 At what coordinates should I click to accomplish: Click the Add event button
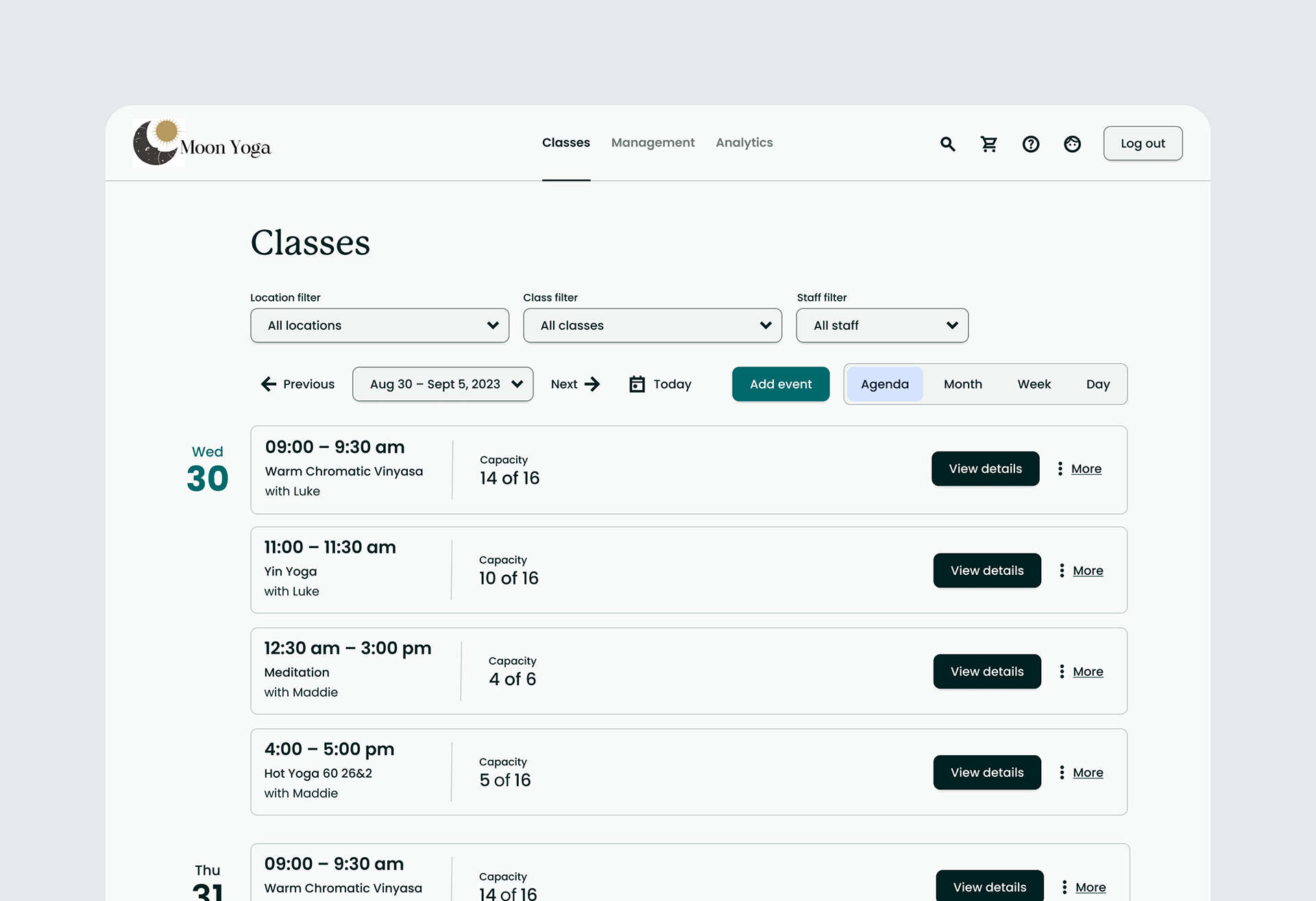coord(780,384)
